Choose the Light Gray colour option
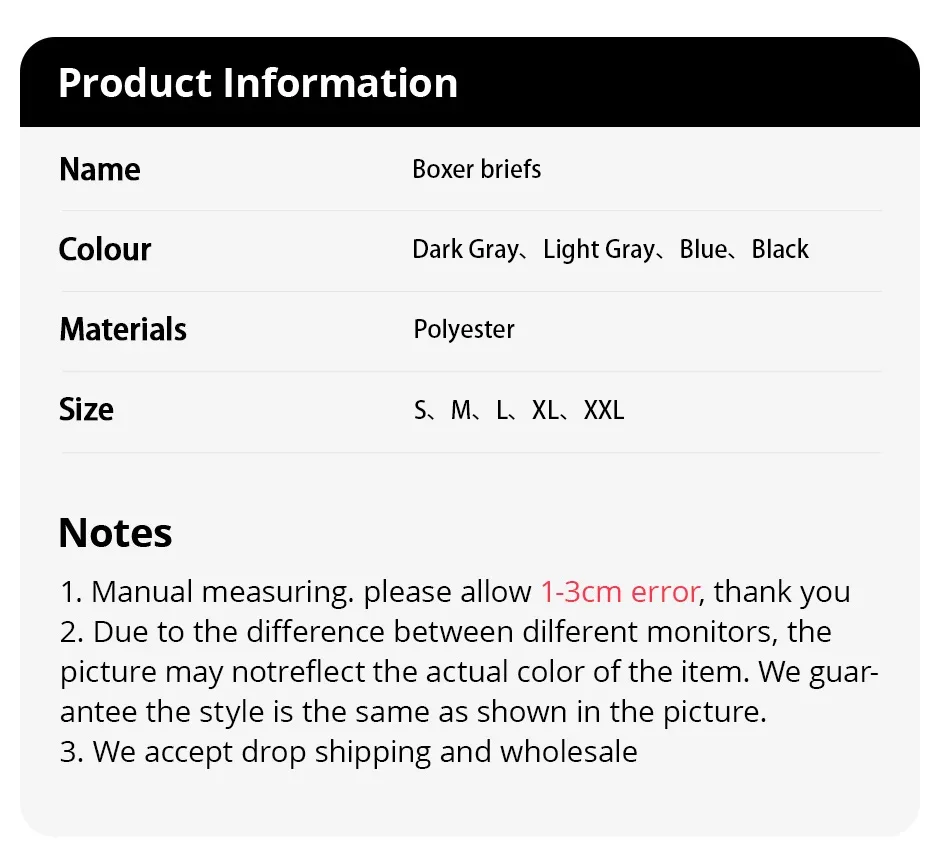Image resolution: width=940 pixels, height=846 pixels. coord(598,249)
